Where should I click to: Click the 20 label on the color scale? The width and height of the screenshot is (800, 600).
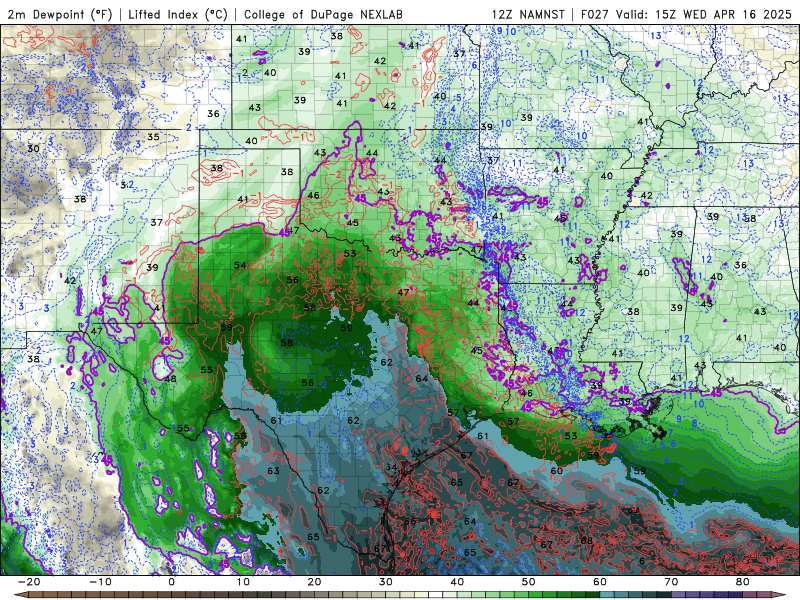coord(314,582)
